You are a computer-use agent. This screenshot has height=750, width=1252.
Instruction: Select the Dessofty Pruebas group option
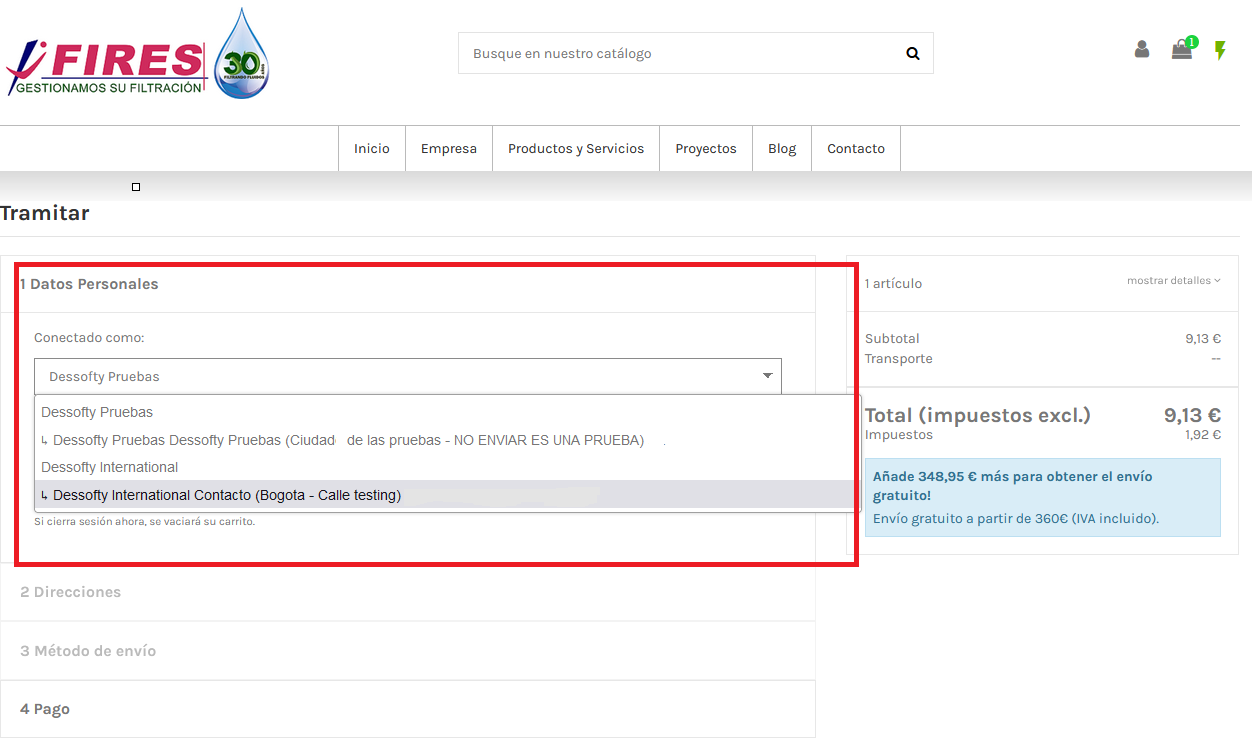[x=447, y=412]
